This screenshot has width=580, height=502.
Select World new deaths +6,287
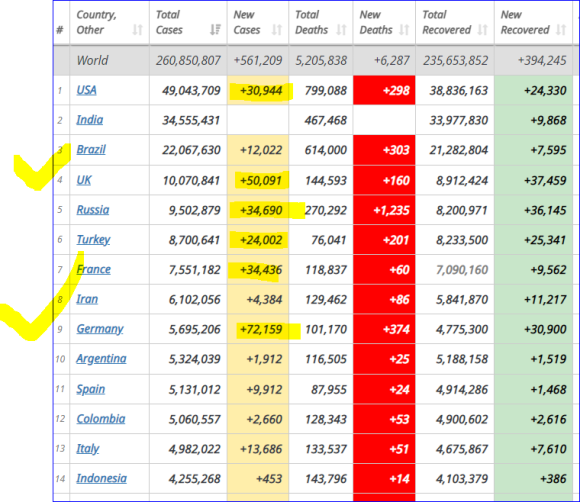[392, 60]
